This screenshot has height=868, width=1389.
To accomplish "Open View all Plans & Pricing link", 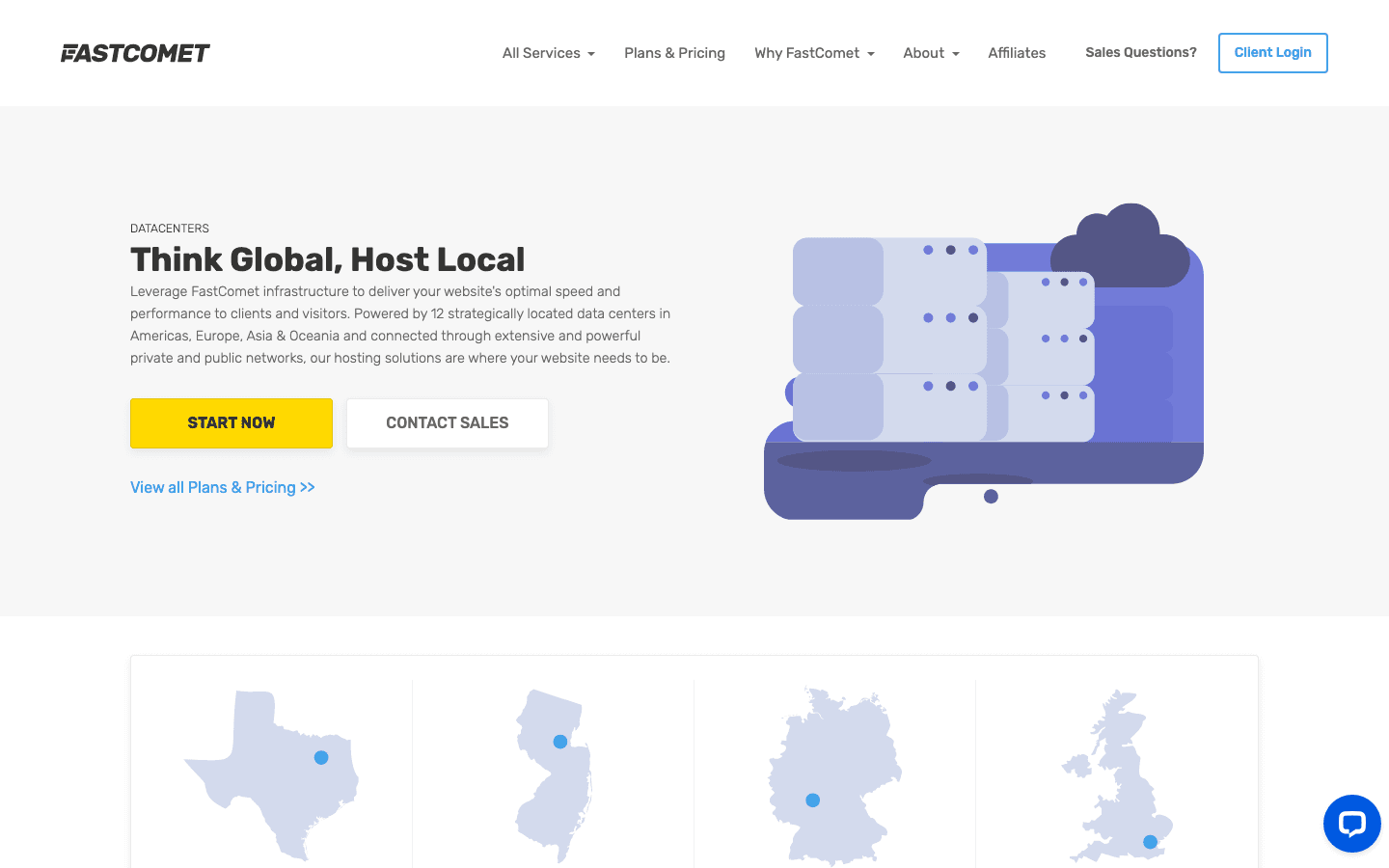I will [223, 487].
